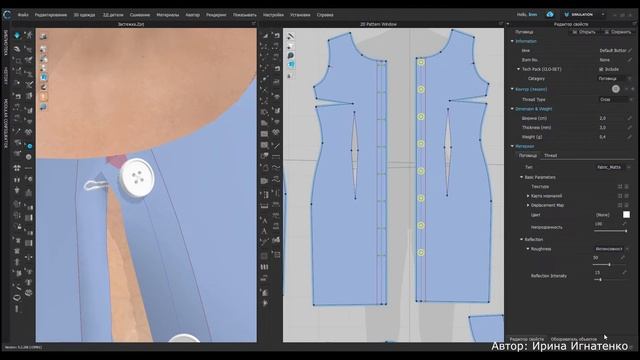Click pencil icon beside Непрозрачность value 100
Screen dimensions: 640x360
click(624, 224)
